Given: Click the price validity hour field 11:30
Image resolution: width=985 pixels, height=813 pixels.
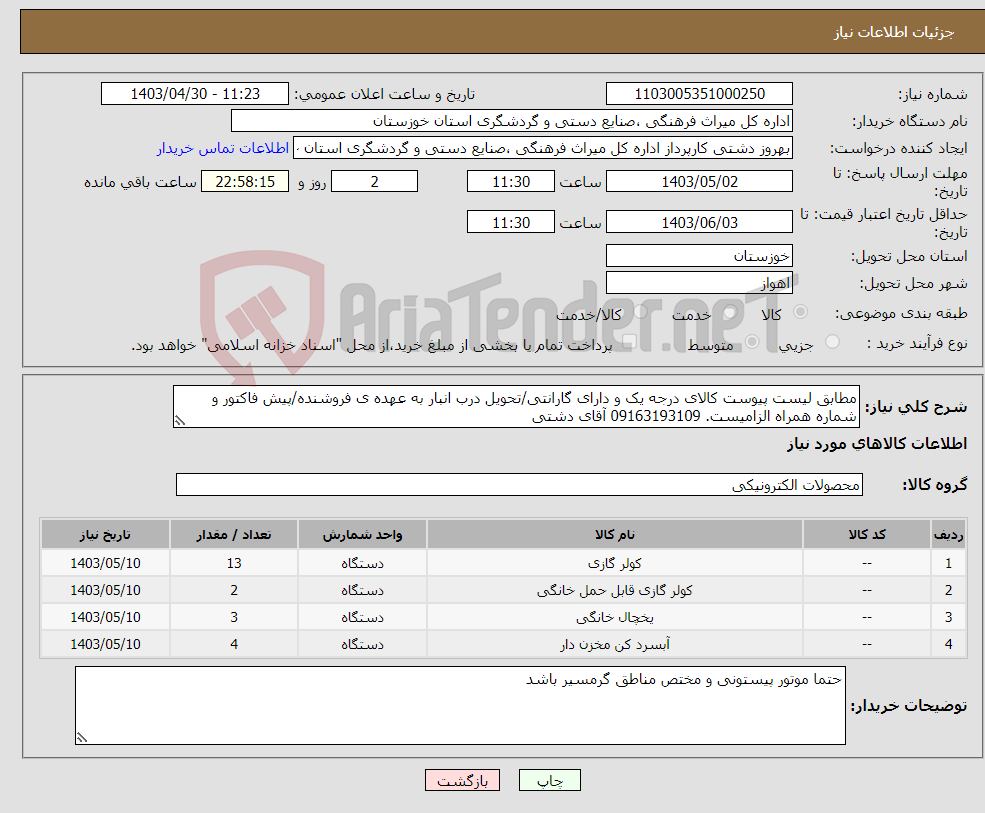Looking at the screenshot, I should click(x=511, y=222).
